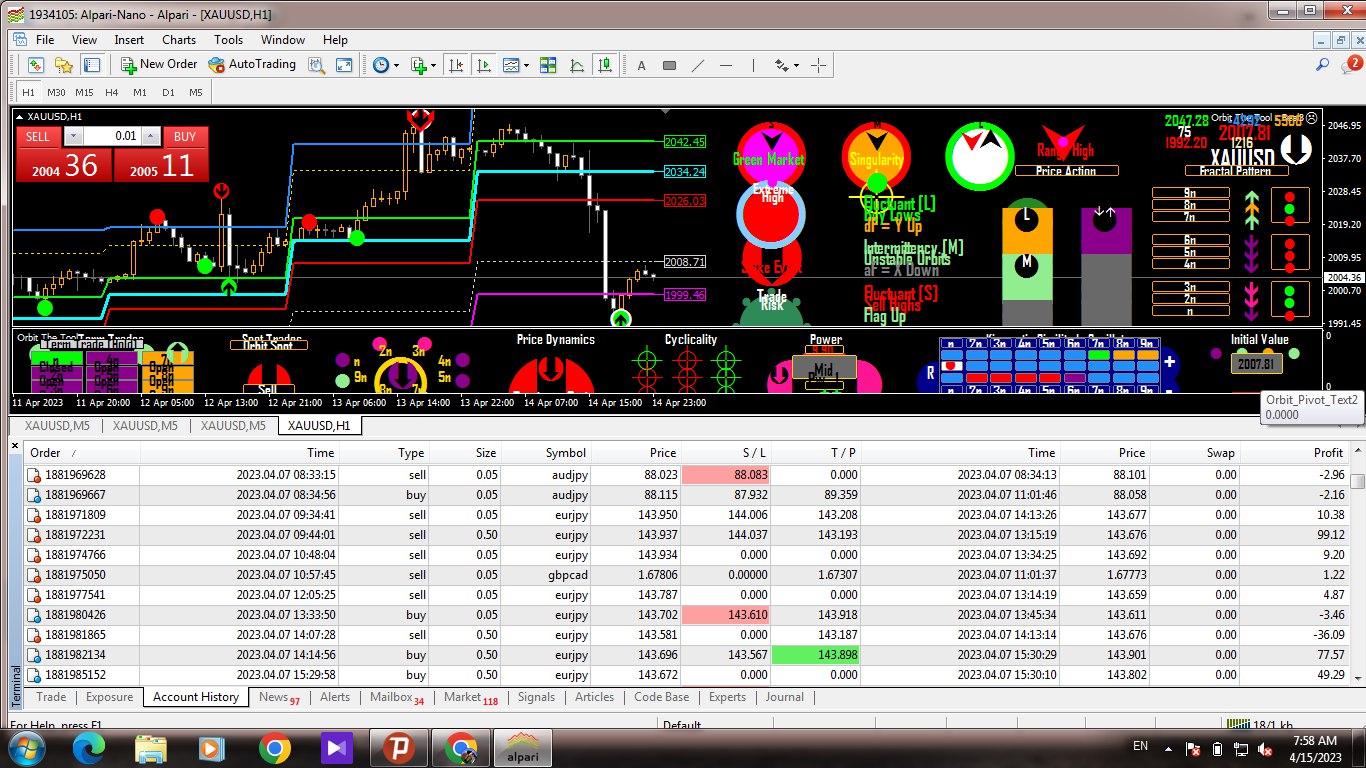Select the horizontal line tool

(726, 66)
